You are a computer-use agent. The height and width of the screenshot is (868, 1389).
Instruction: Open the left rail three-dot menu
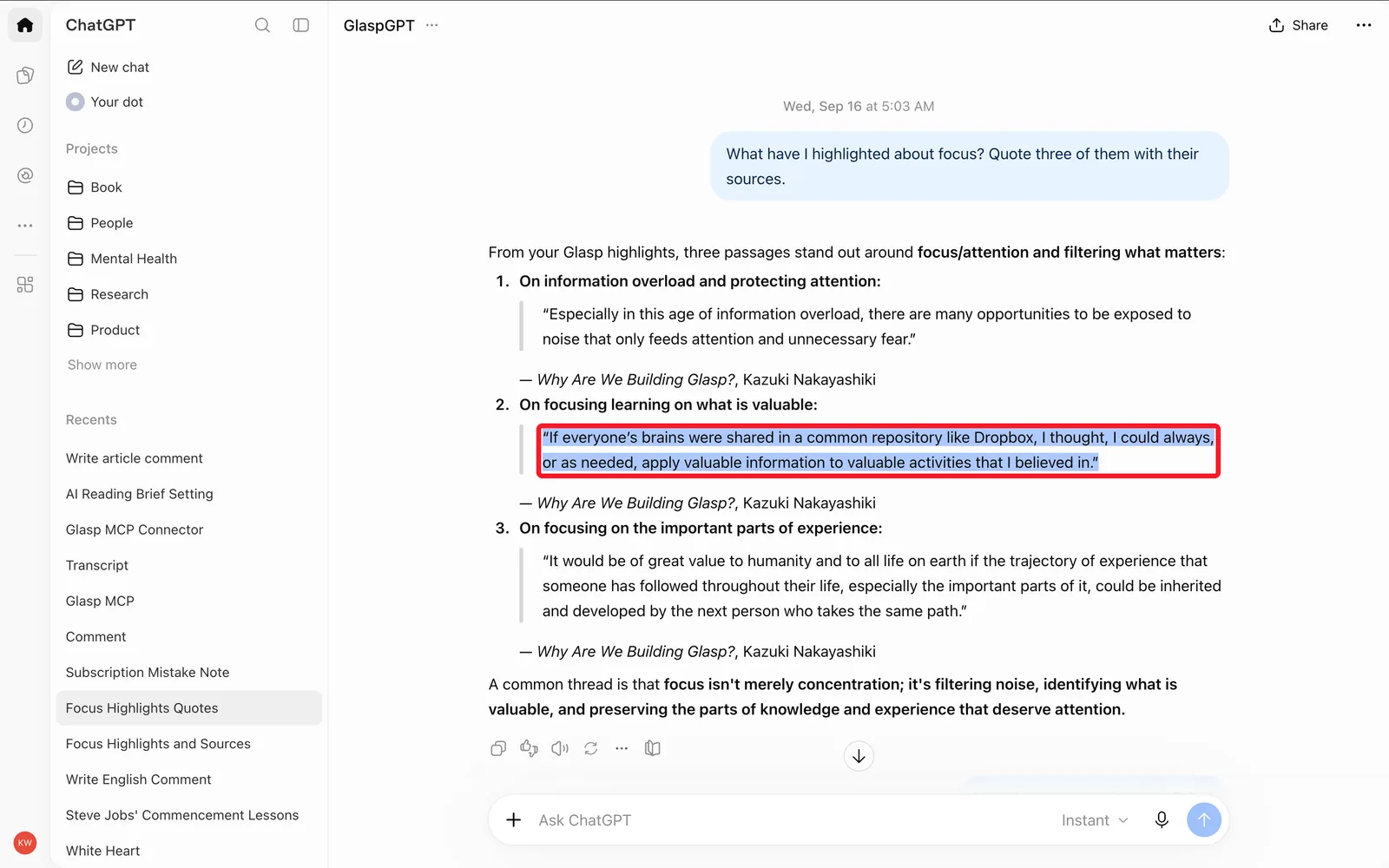click(25, 226)
